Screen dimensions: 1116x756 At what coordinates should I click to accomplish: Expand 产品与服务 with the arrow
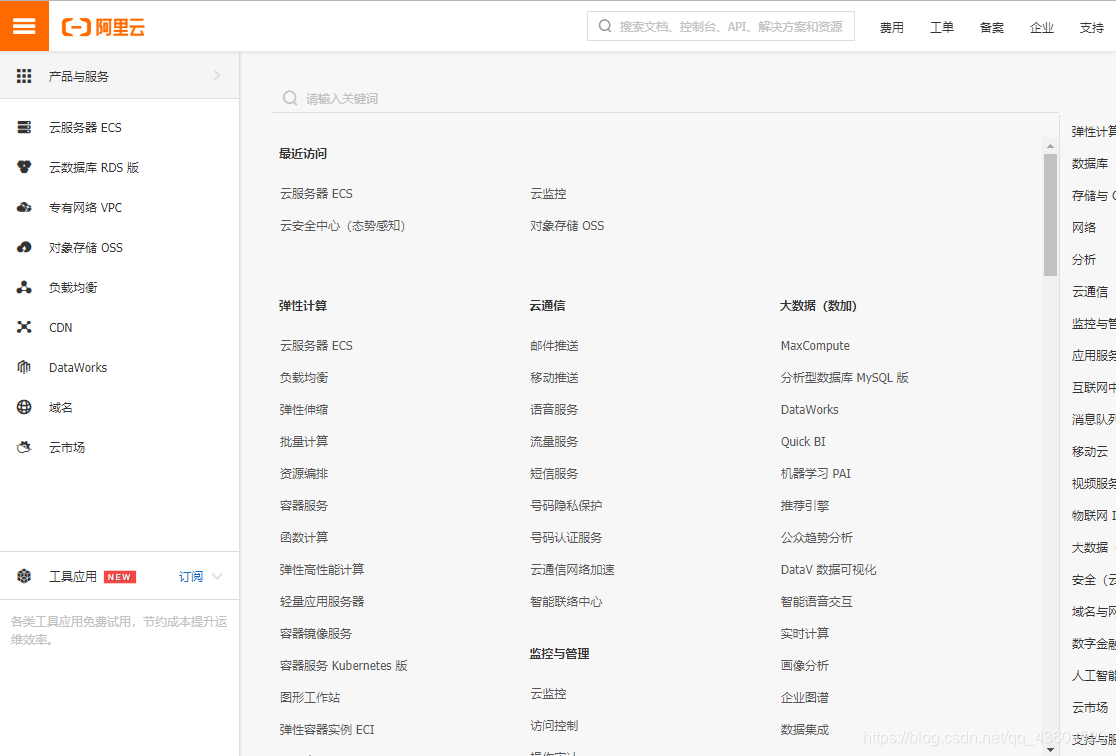pos(217,75)
